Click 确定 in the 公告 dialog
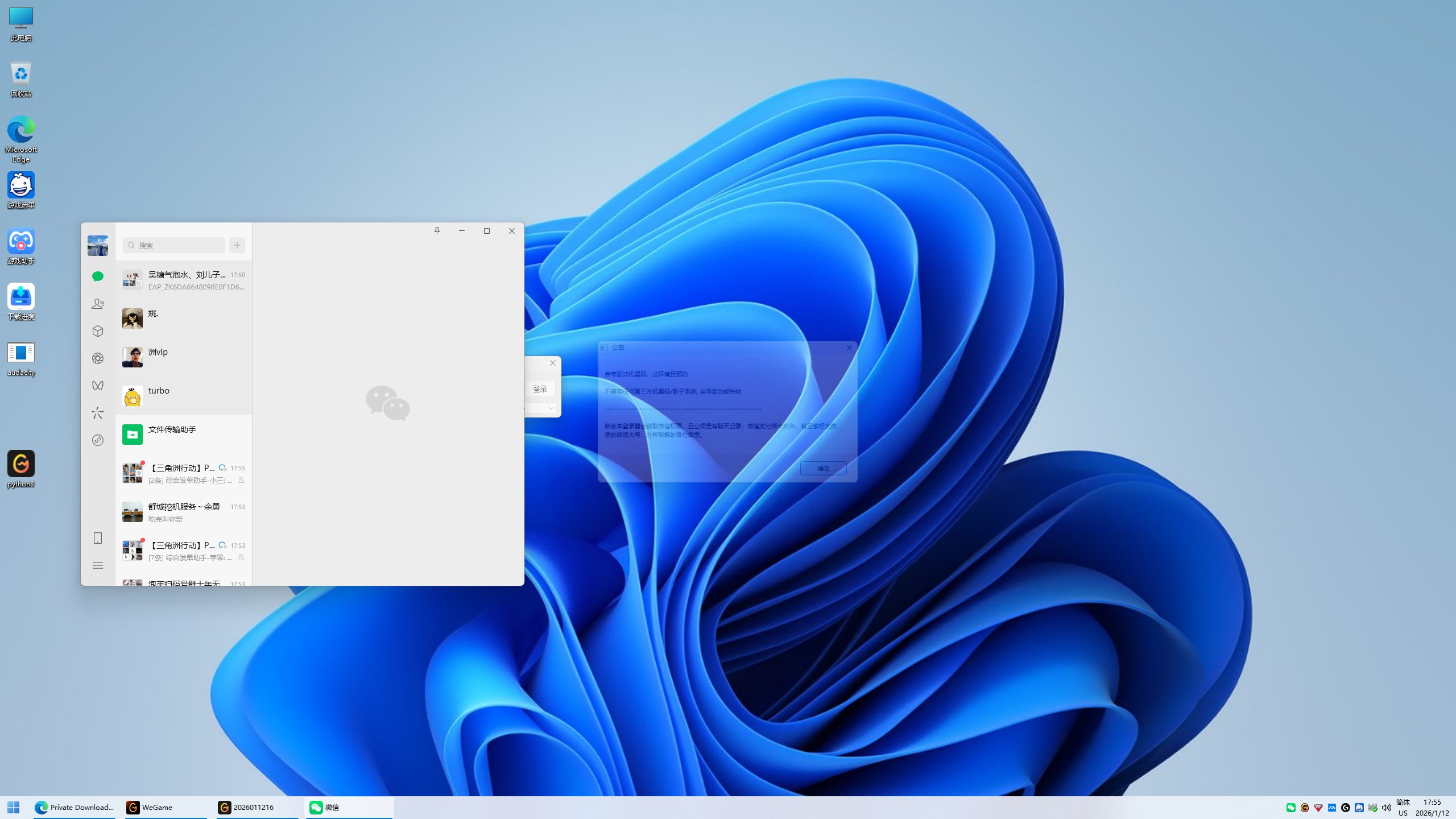This screenshot has width=1456, height=819. [823, 468]
